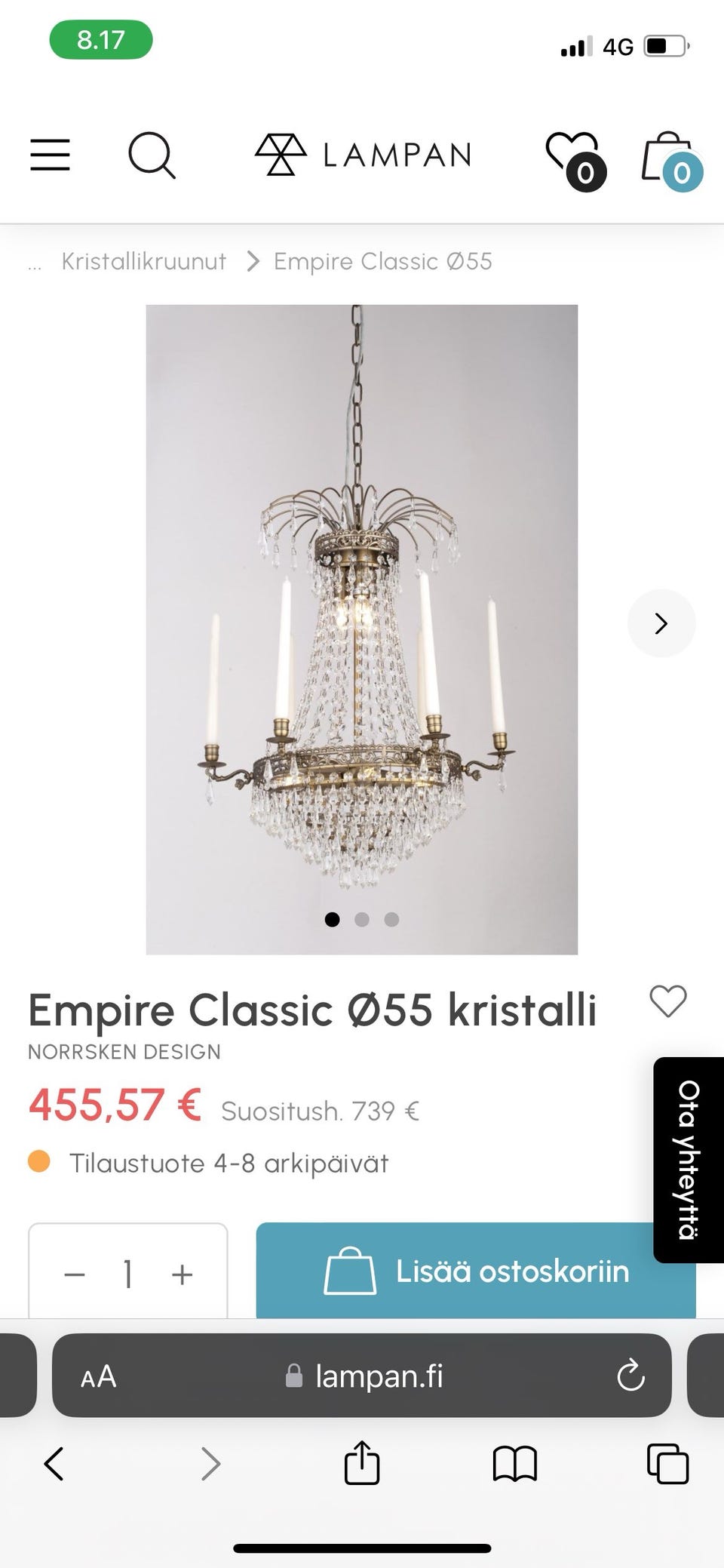
Task: Open the site search magnifier
Action: 152,155
